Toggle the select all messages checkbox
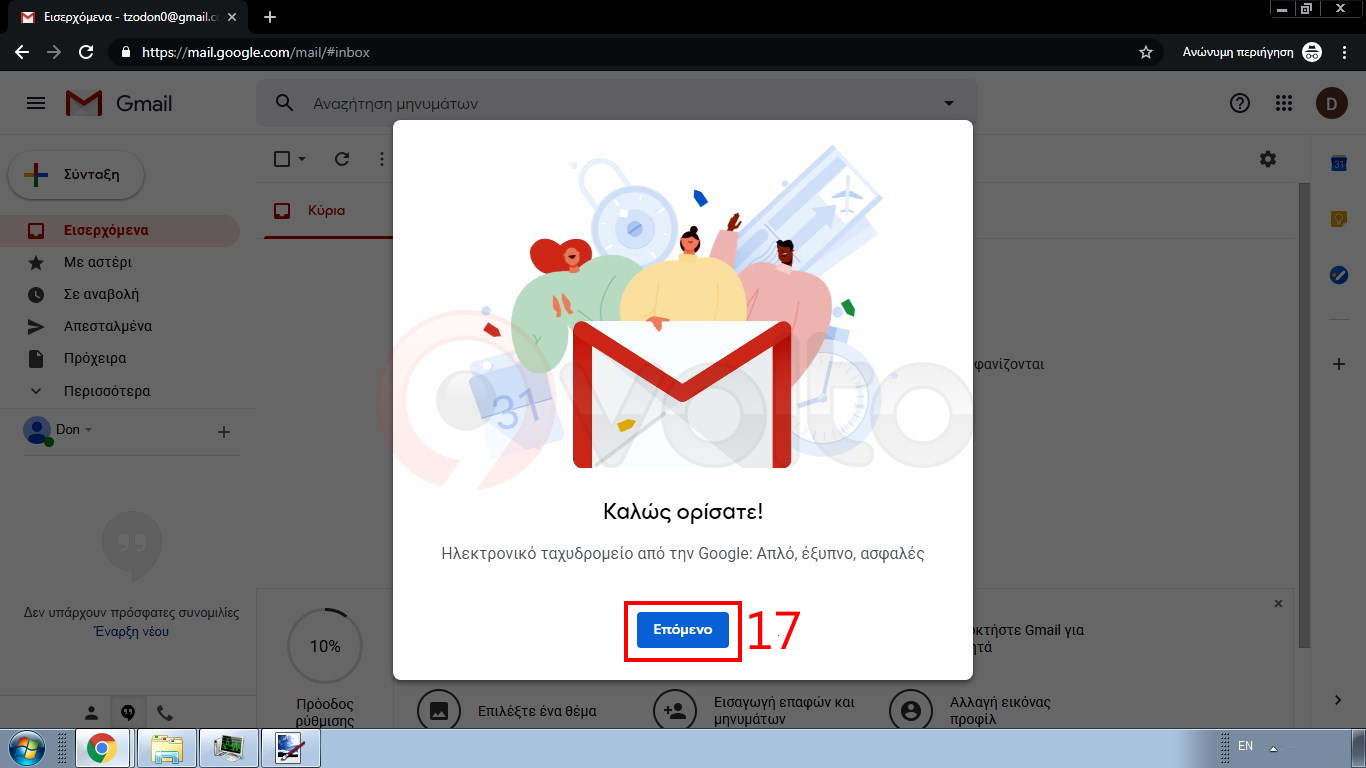The height and width of the screenshot is (768, 1366). pyautogui.click(x=282, y=159)
